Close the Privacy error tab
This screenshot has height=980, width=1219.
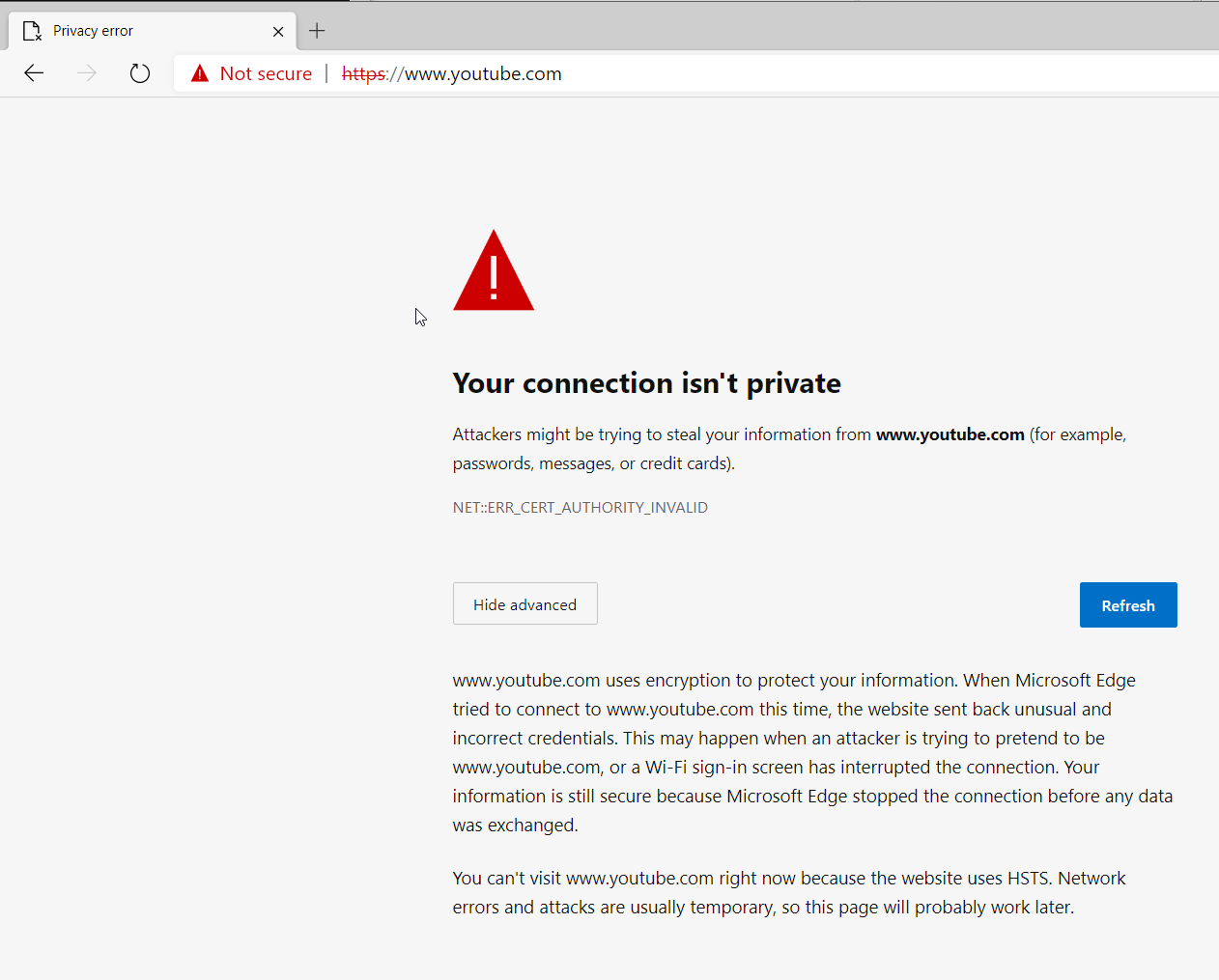pyautogui.click(x=278, y=32)
